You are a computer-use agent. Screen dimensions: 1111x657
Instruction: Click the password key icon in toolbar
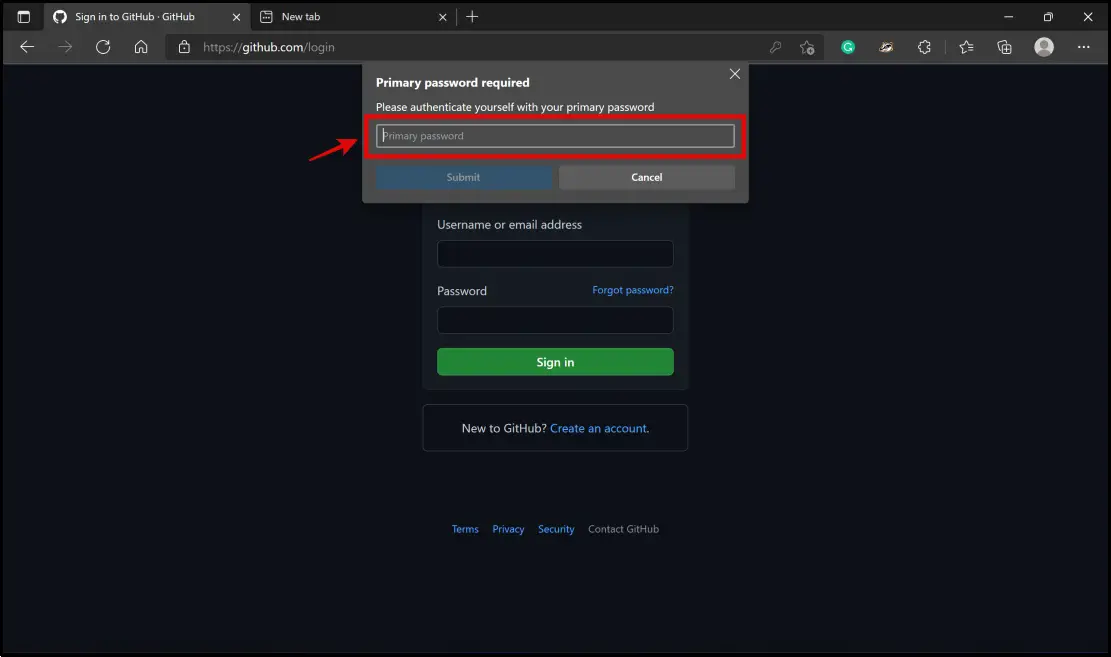(775, 47)
